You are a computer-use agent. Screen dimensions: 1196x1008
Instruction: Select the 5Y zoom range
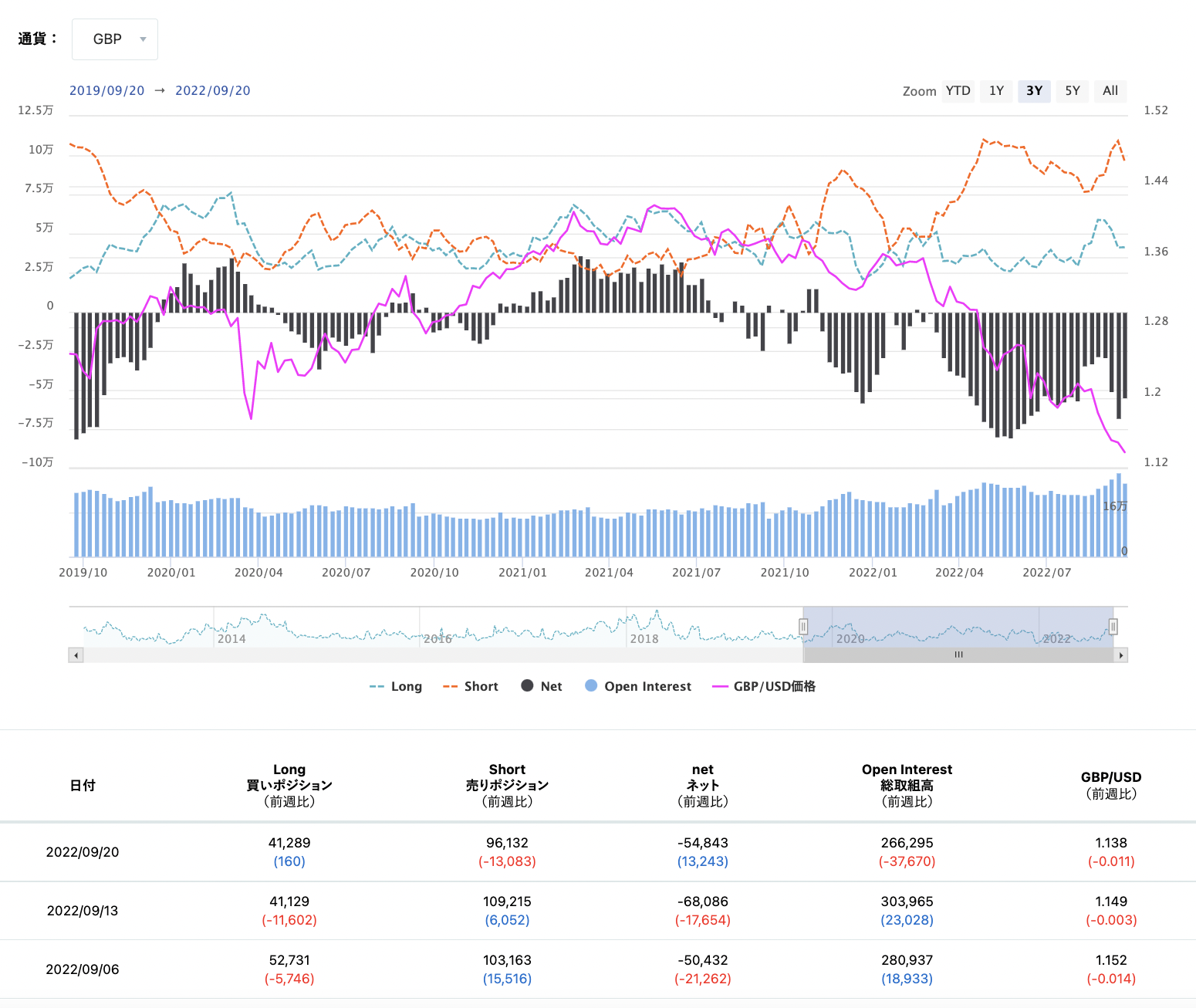(1073, 91)
